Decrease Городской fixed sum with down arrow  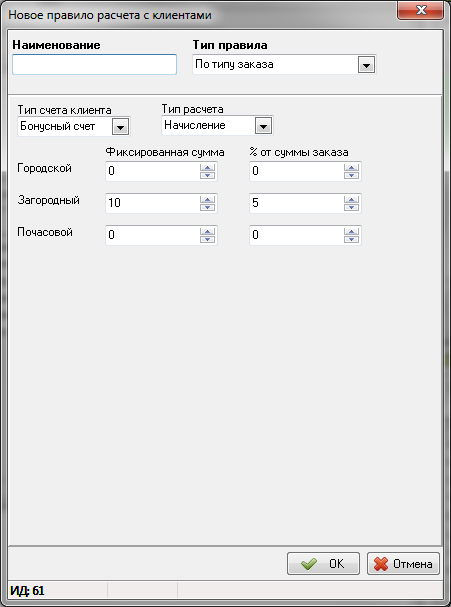coord(207,175)
